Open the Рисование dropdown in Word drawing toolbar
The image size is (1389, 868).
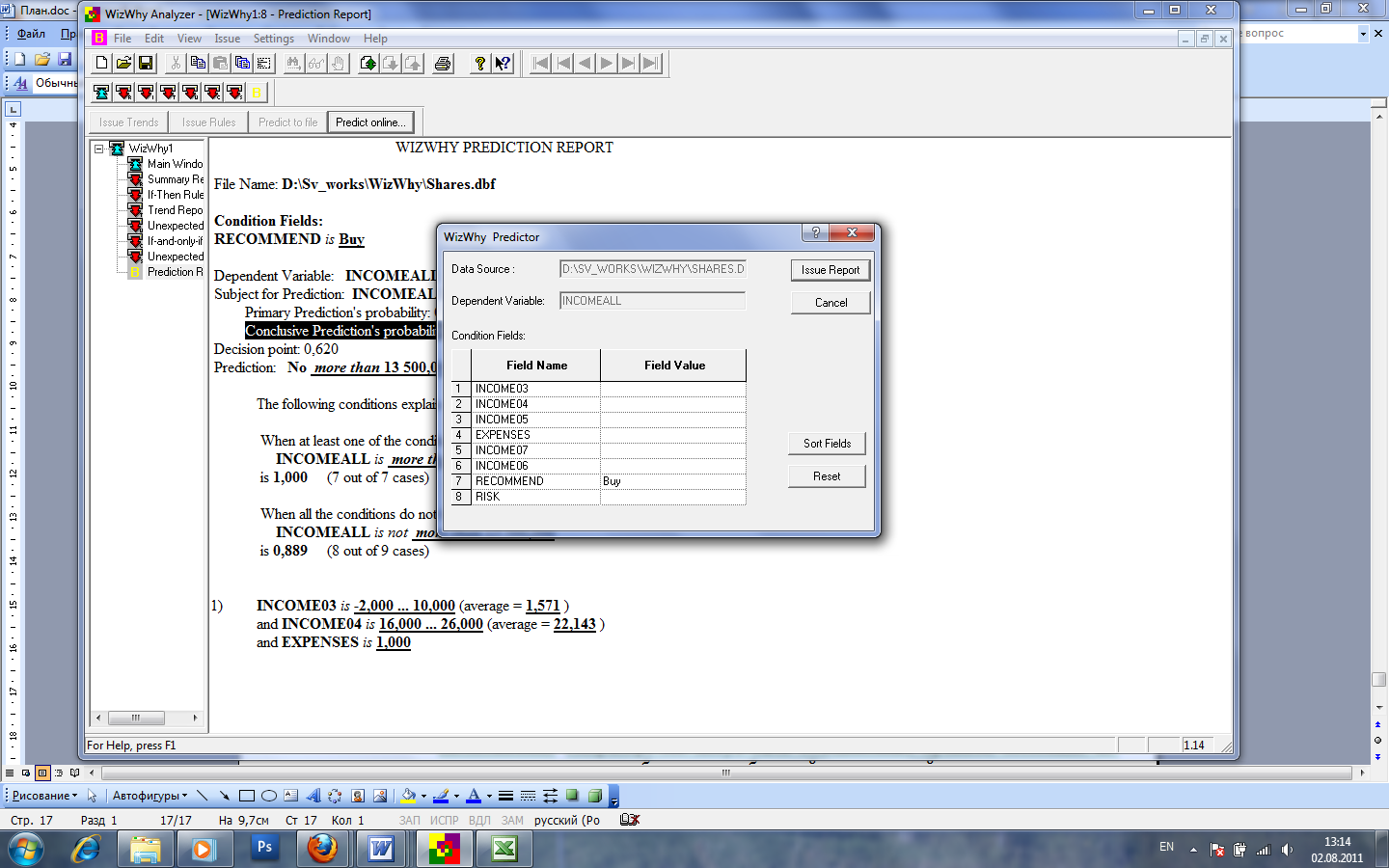click(44, 796)
